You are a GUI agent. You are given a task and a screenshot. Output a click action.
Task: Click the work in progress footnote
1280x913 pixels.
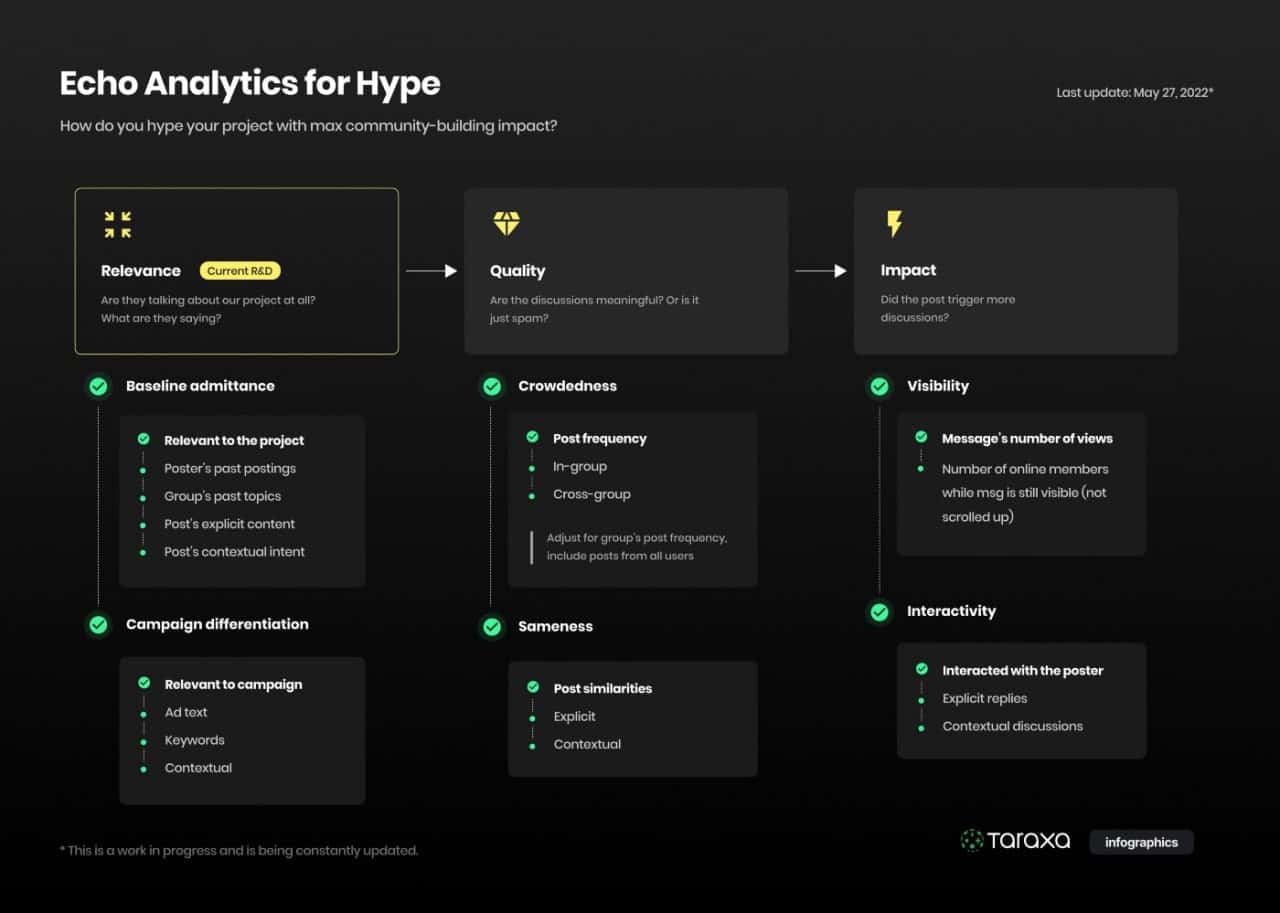239,851
